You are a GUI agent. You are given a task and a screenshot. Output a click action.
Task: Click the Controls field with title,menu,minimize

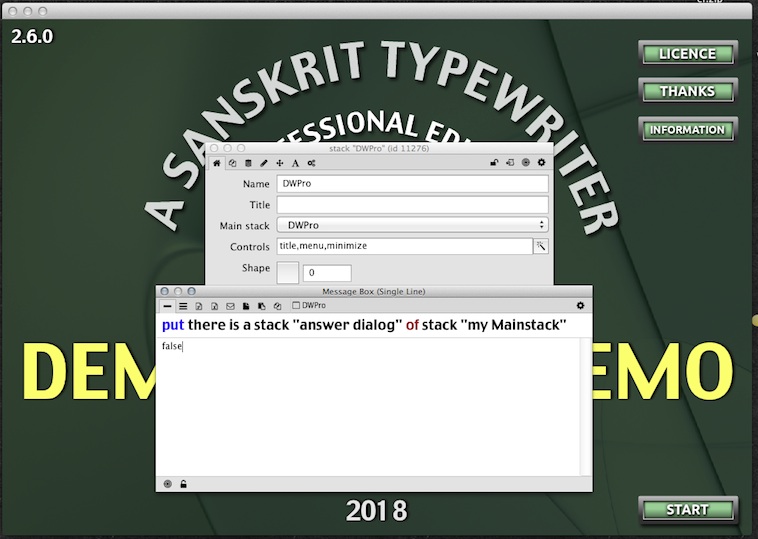pos(405,246)
